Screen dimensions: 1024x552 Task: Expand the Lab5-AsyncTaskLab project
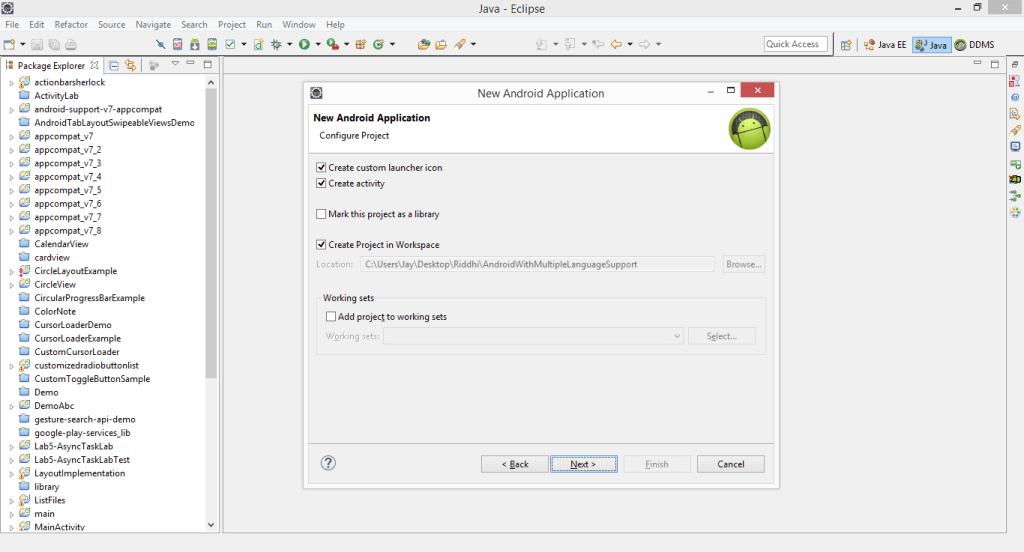(11, 447)
